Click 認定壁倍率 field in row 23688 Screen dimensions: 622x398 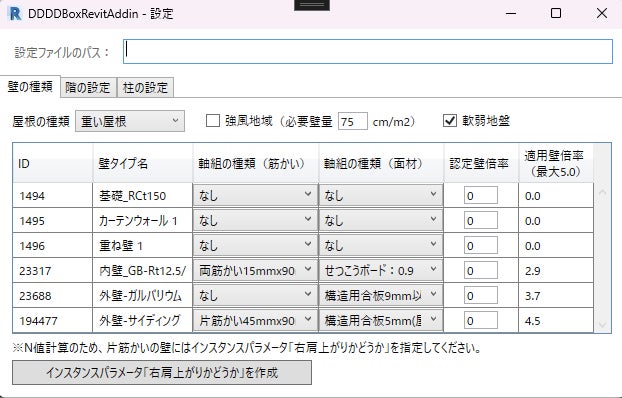coord(481,295)
